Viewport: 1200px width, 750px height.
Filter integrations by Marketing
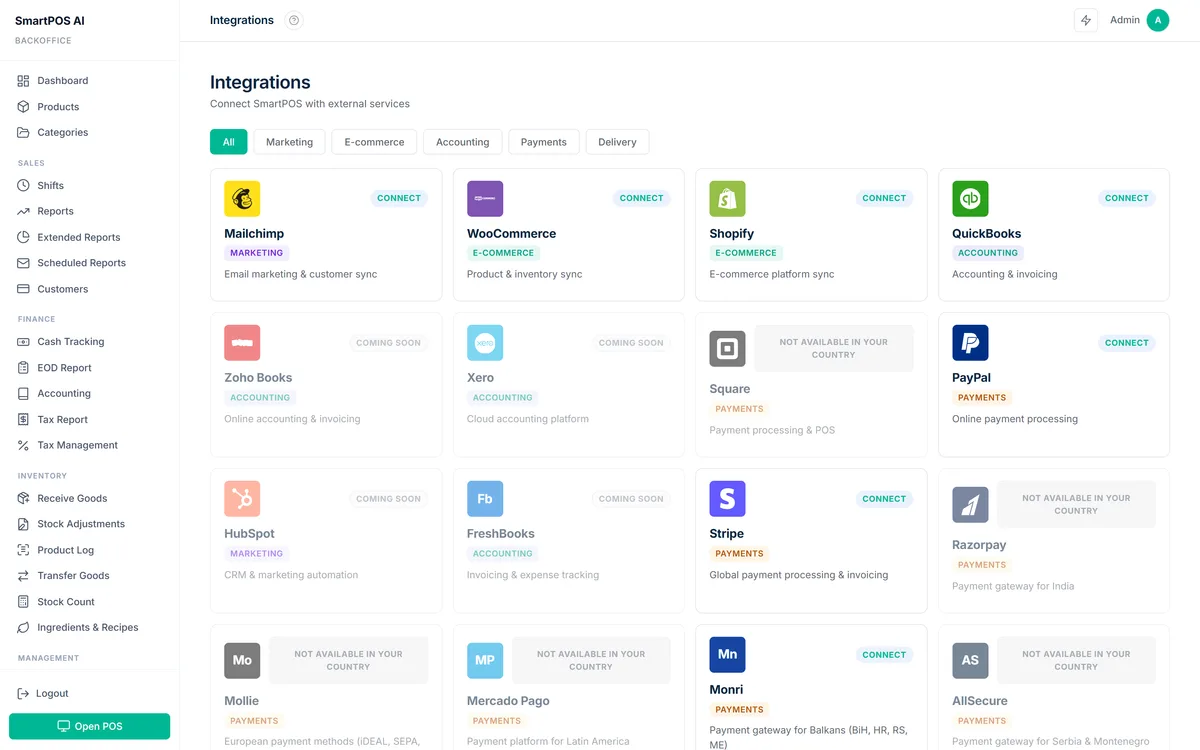289,142
